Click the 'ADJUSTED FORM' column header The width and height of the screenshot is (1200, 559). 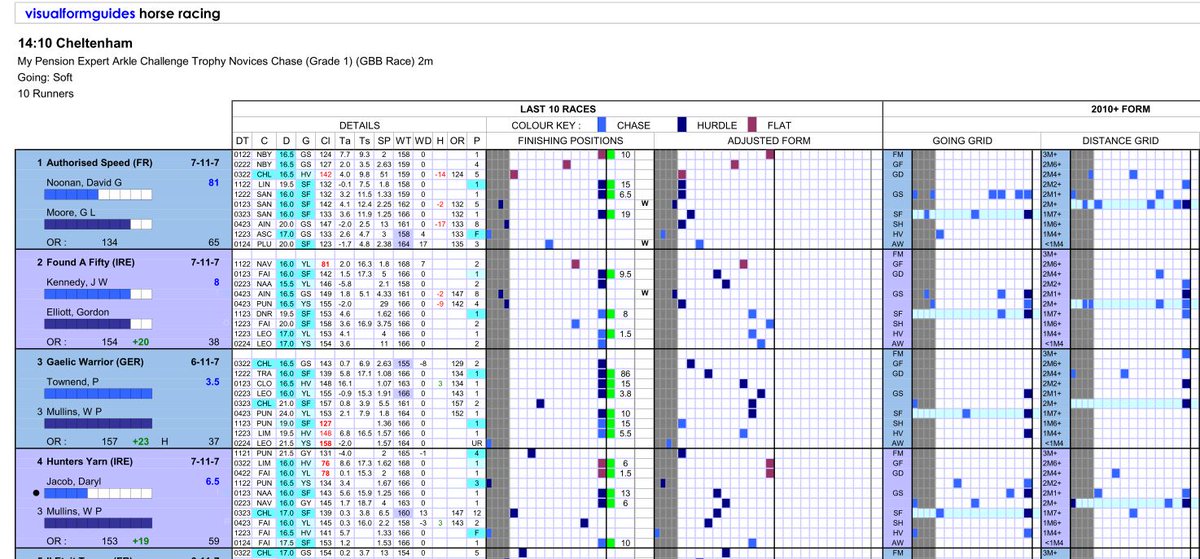(x=768, y=141)
